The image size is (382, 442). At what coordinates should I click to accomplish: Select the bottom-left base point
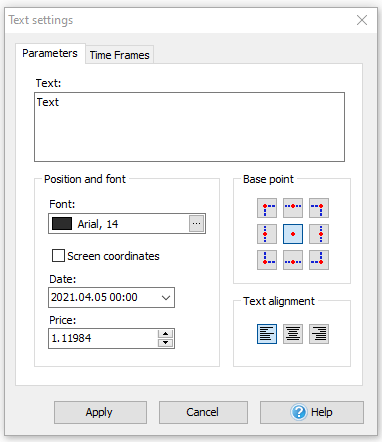(x=267, y=260)
